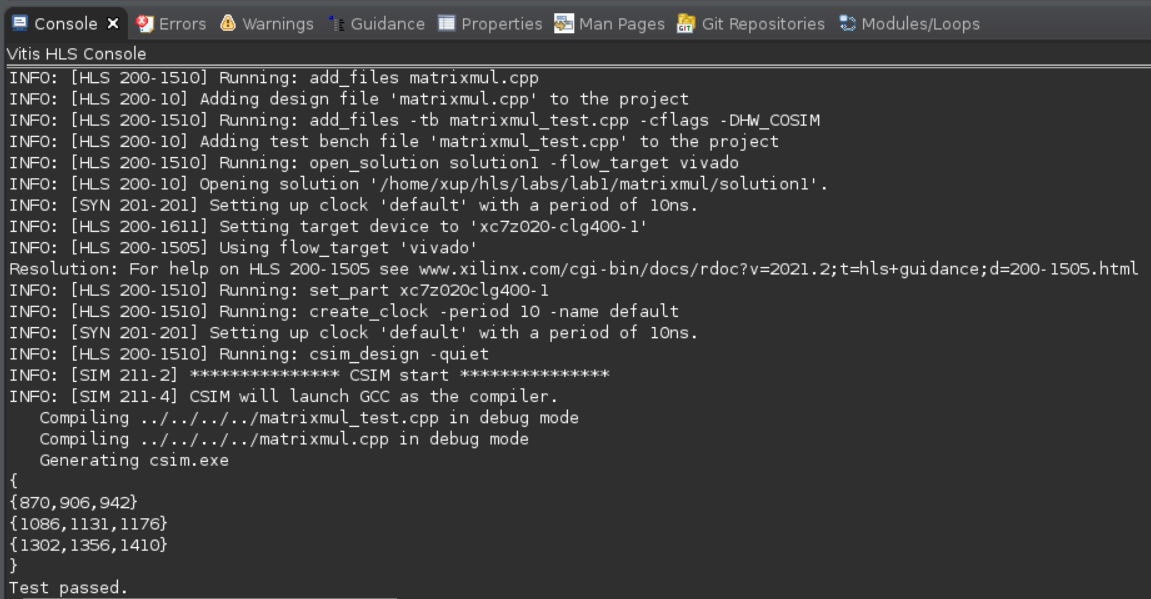1151x599 pixels.
Task: Close the Console tab
Action: click(x=112, y=23)
